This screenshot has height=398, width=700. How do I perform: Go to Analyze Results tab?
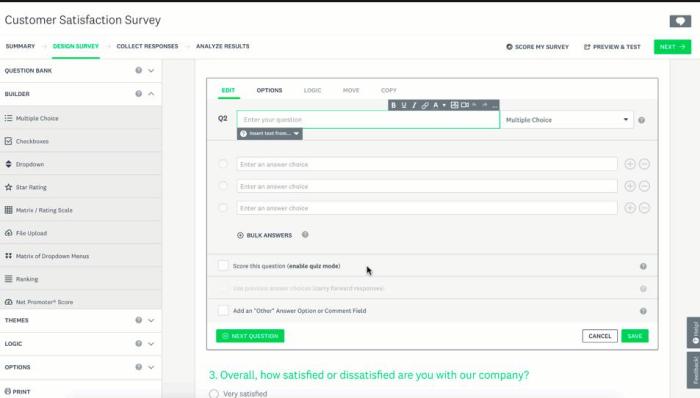pos(223,46)
